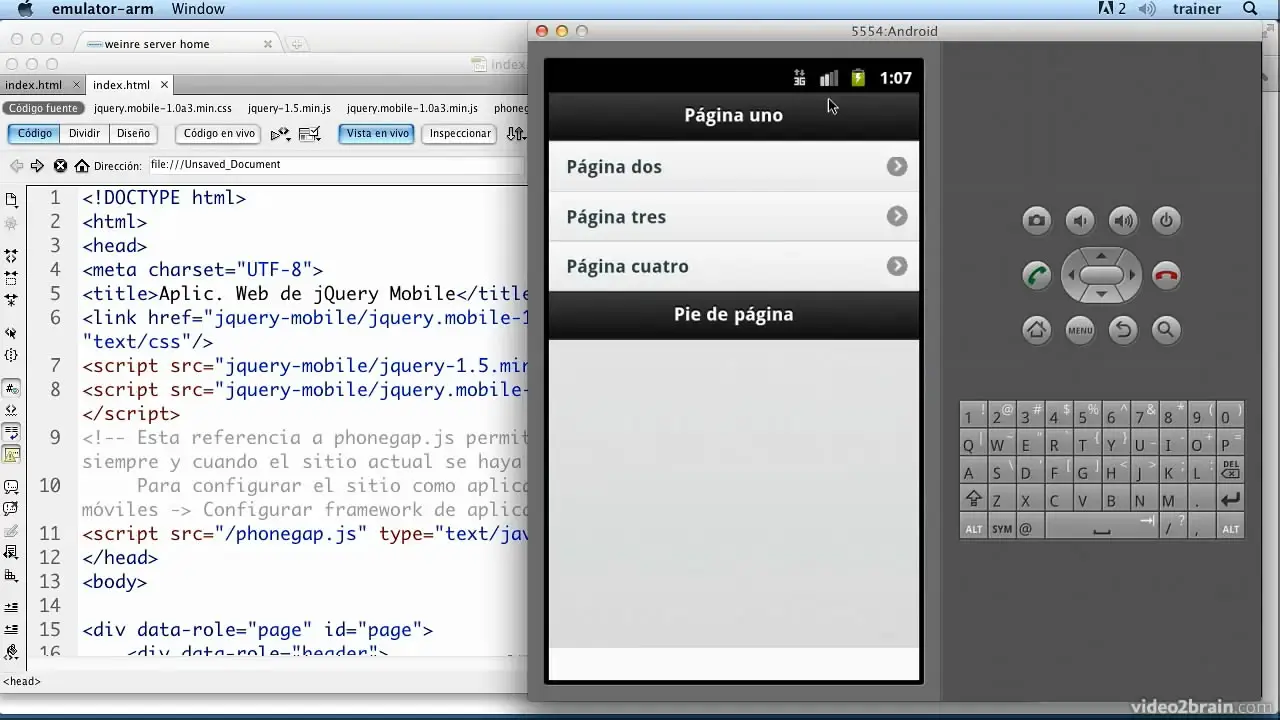Select weinre server home browser tab

pos(180,44)
